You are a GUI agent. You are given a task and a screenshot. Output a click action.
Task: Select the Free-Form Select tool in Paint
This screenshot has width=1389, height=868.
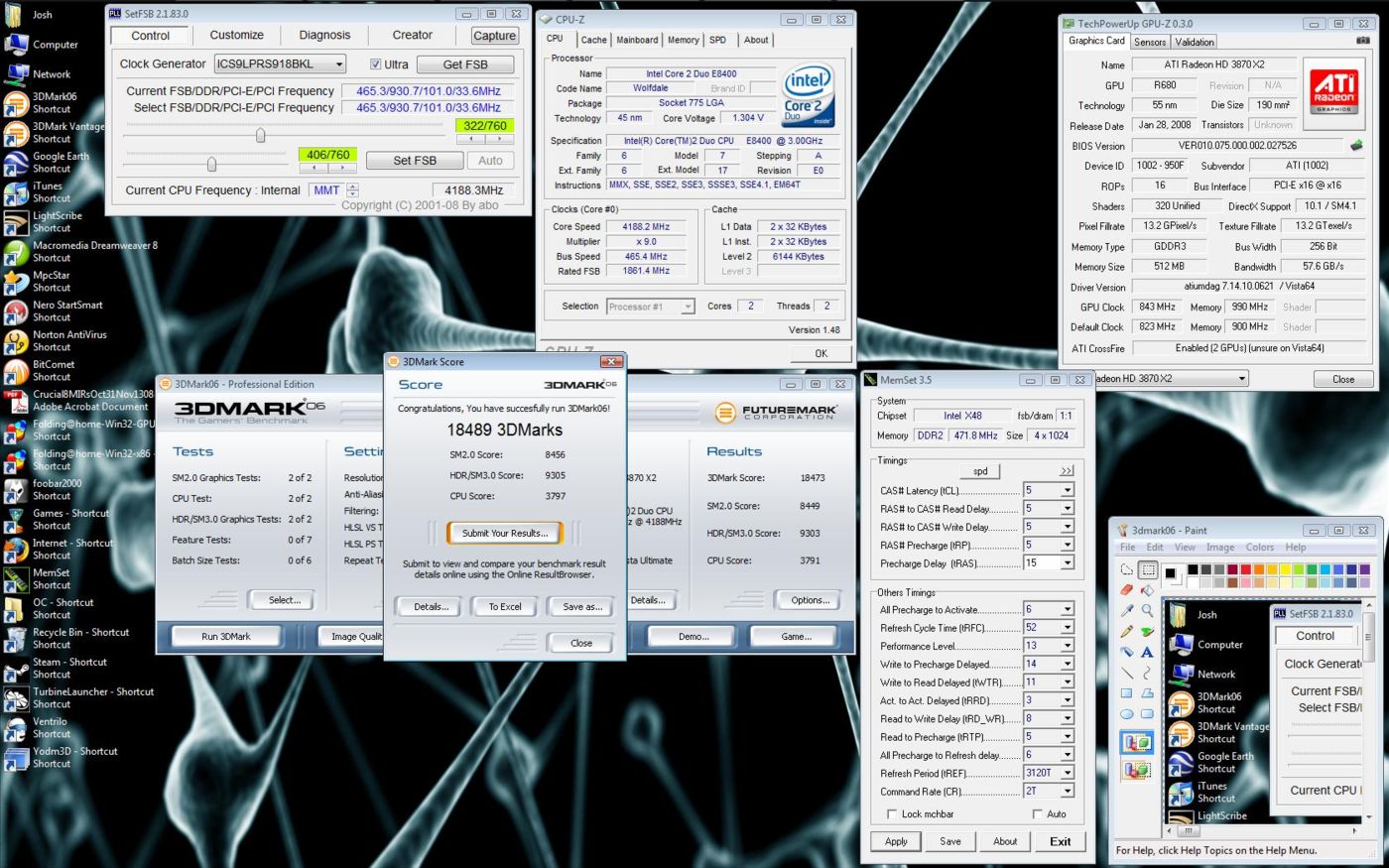pyautogui.click(x=1126, y=570)
